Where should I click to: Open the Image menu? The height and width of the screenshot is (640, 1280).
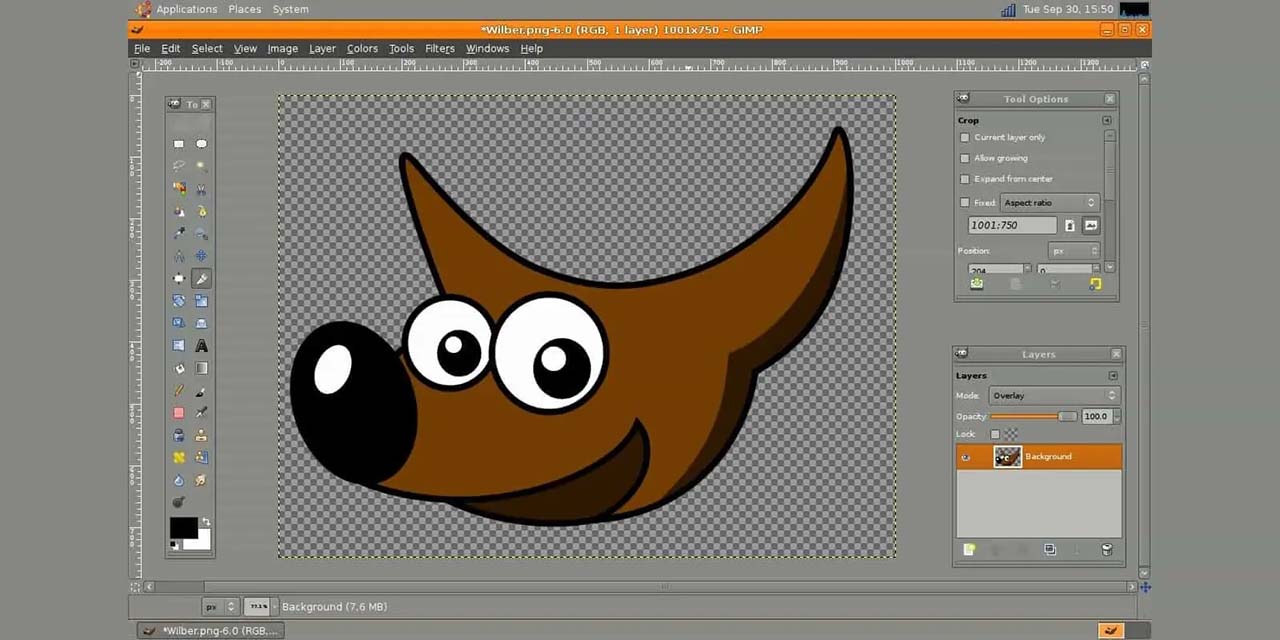tap(282, 48)
